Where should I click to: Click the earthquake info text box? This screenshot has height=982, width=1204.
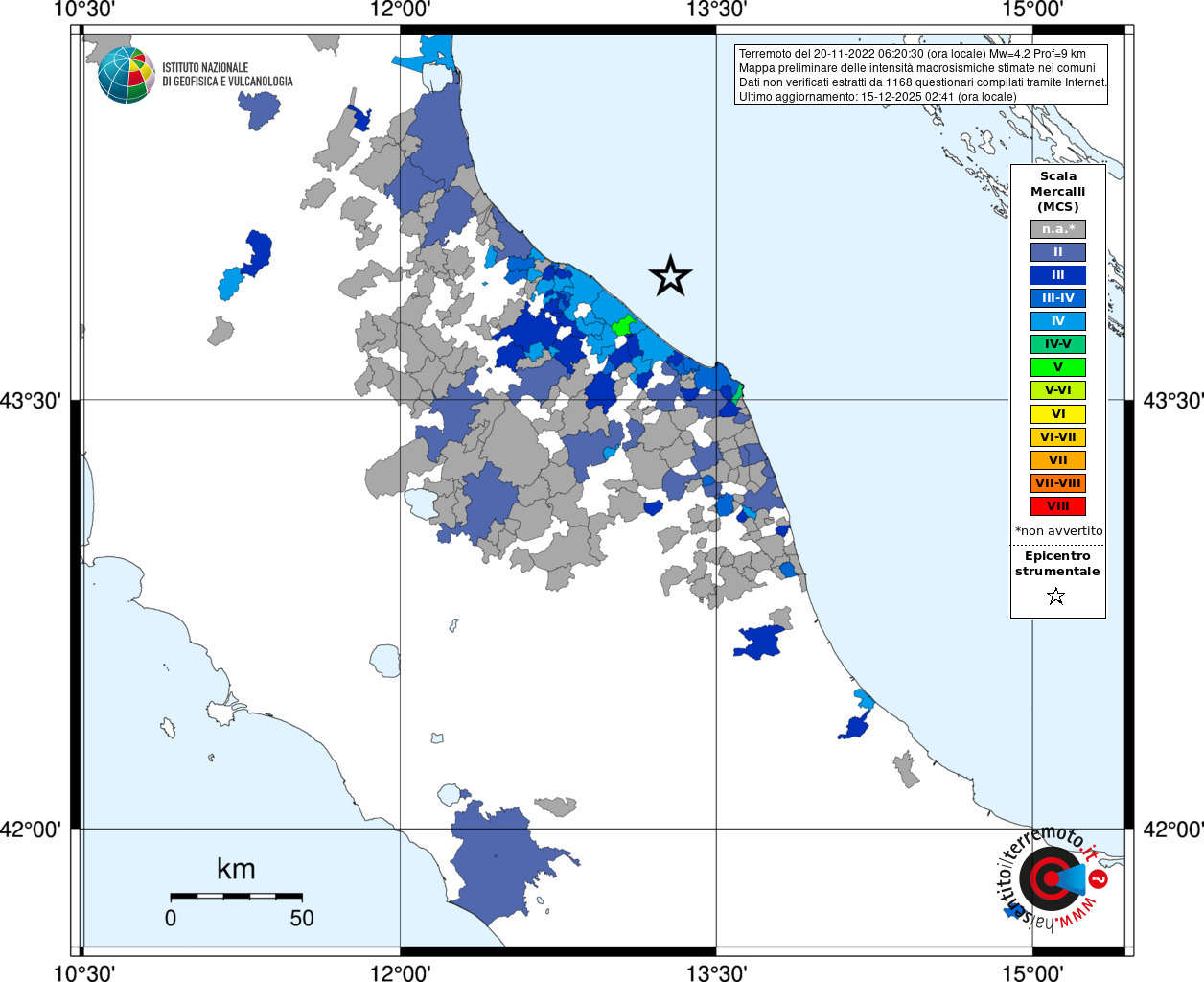tap(921, 75)
